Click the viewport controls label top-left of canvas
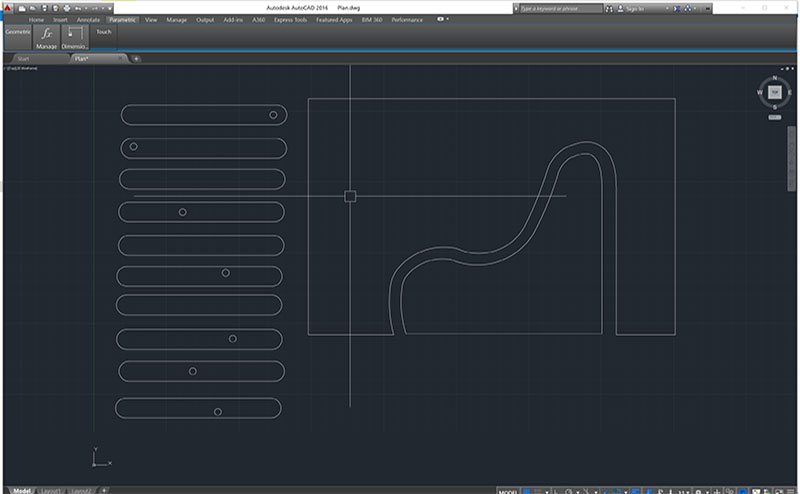The image size is (800, 494). coord(21,68)
